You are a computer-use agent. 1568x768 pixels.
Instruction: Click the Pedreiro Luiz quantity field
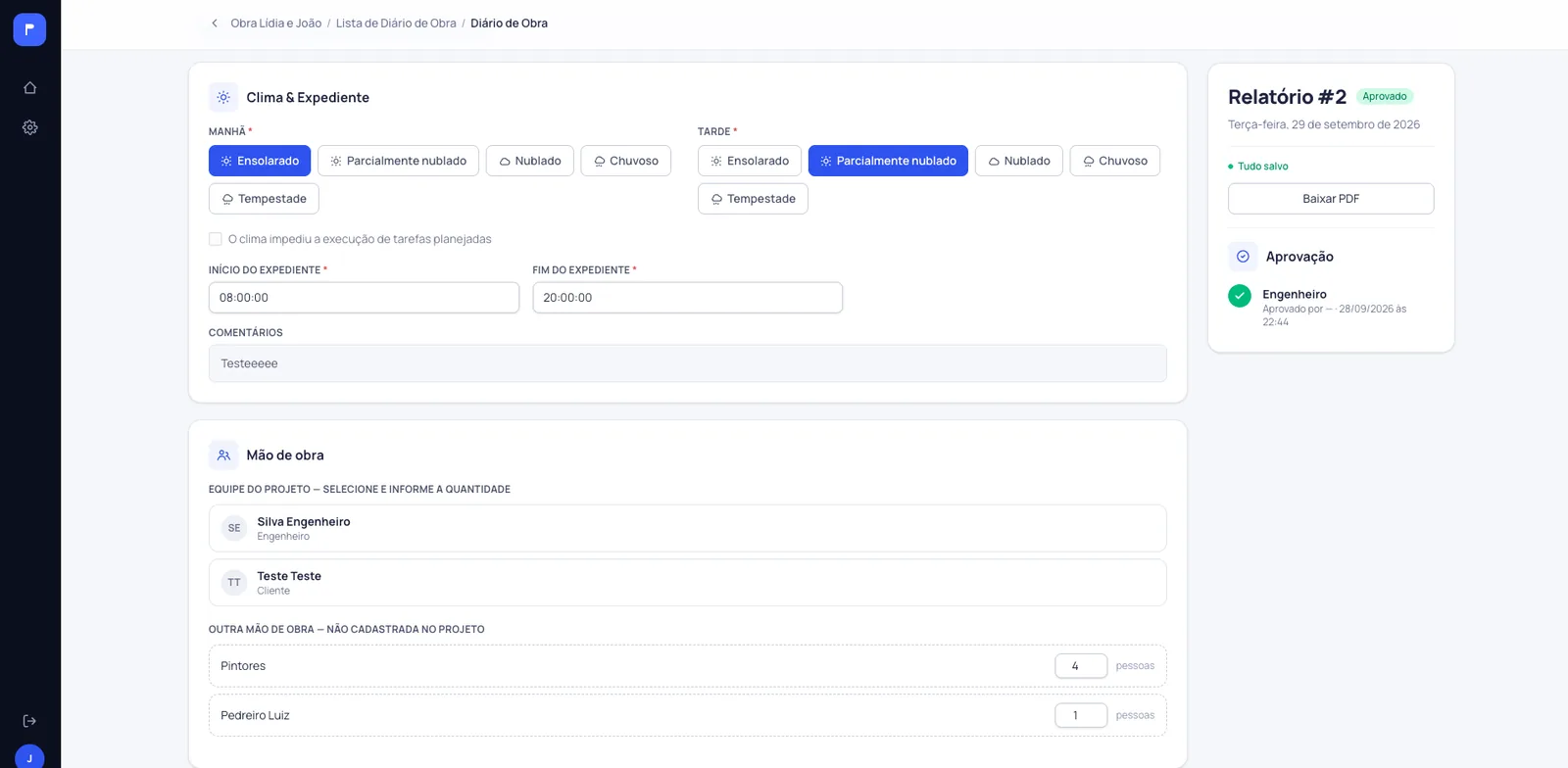[1081, 716]
